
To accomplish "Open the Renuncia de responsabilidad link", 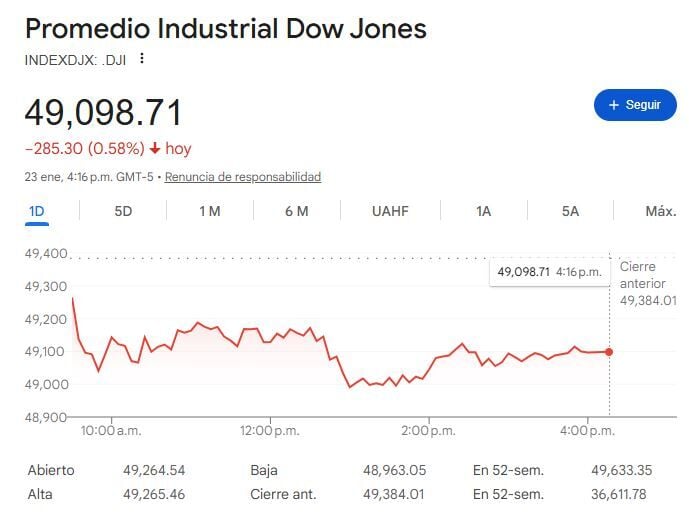I will click(243, 177).
